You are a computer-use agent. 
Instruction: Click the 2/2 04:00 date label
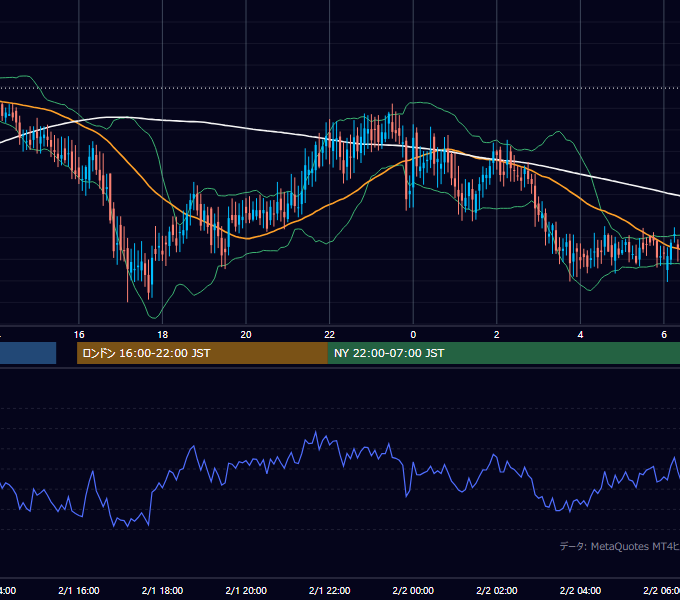580,590
